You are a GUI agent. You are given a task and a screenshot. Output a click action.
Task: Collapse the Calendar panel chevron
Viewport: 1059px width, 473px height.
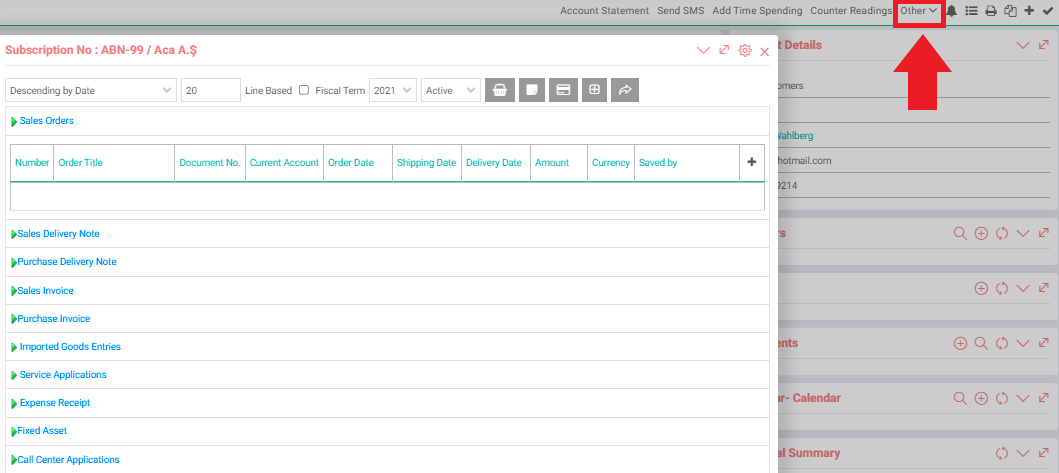click(x=1023, y=399)
